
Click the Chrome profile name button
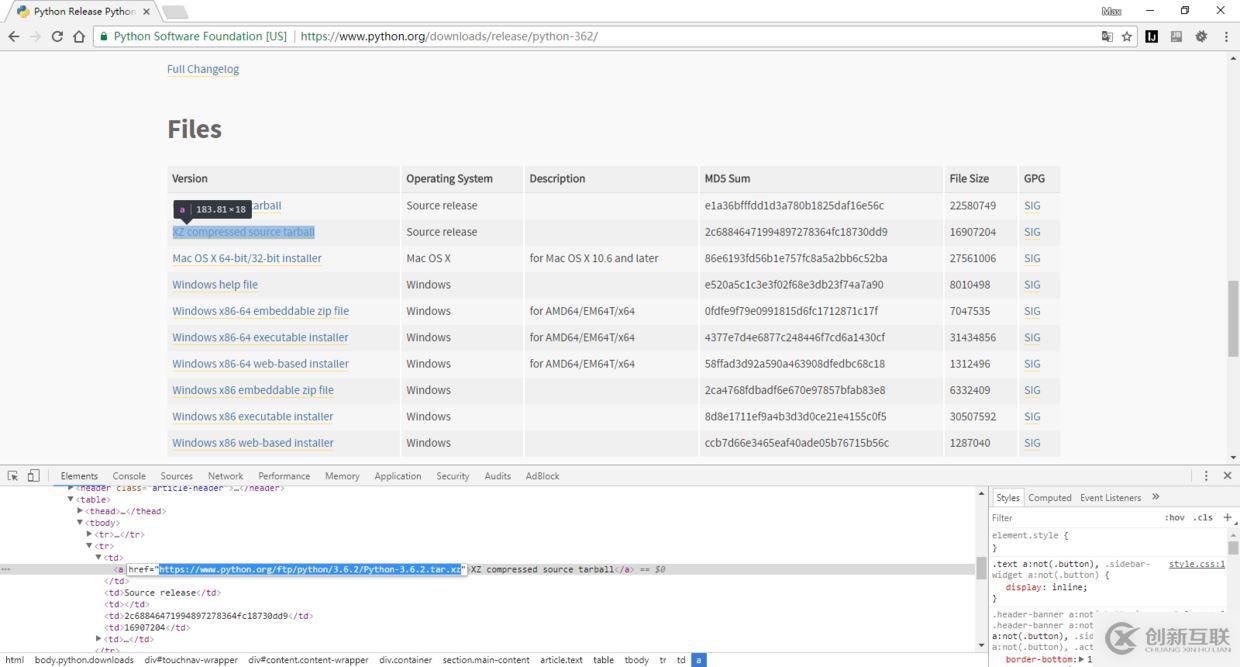pos(1111,11)
